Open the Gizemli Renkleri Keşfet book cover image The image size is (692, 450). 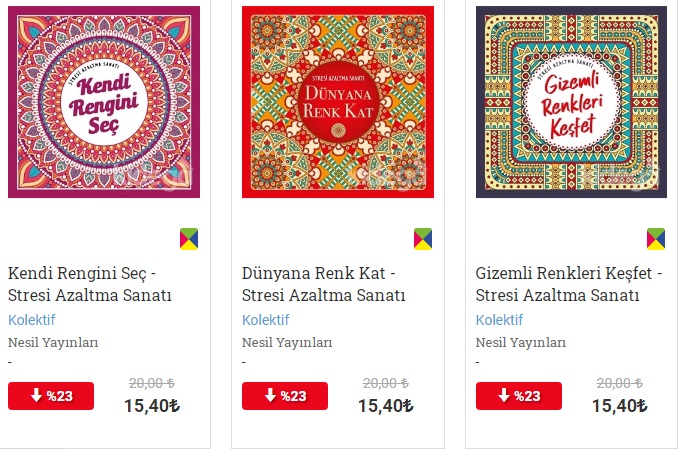pos(571,102)
